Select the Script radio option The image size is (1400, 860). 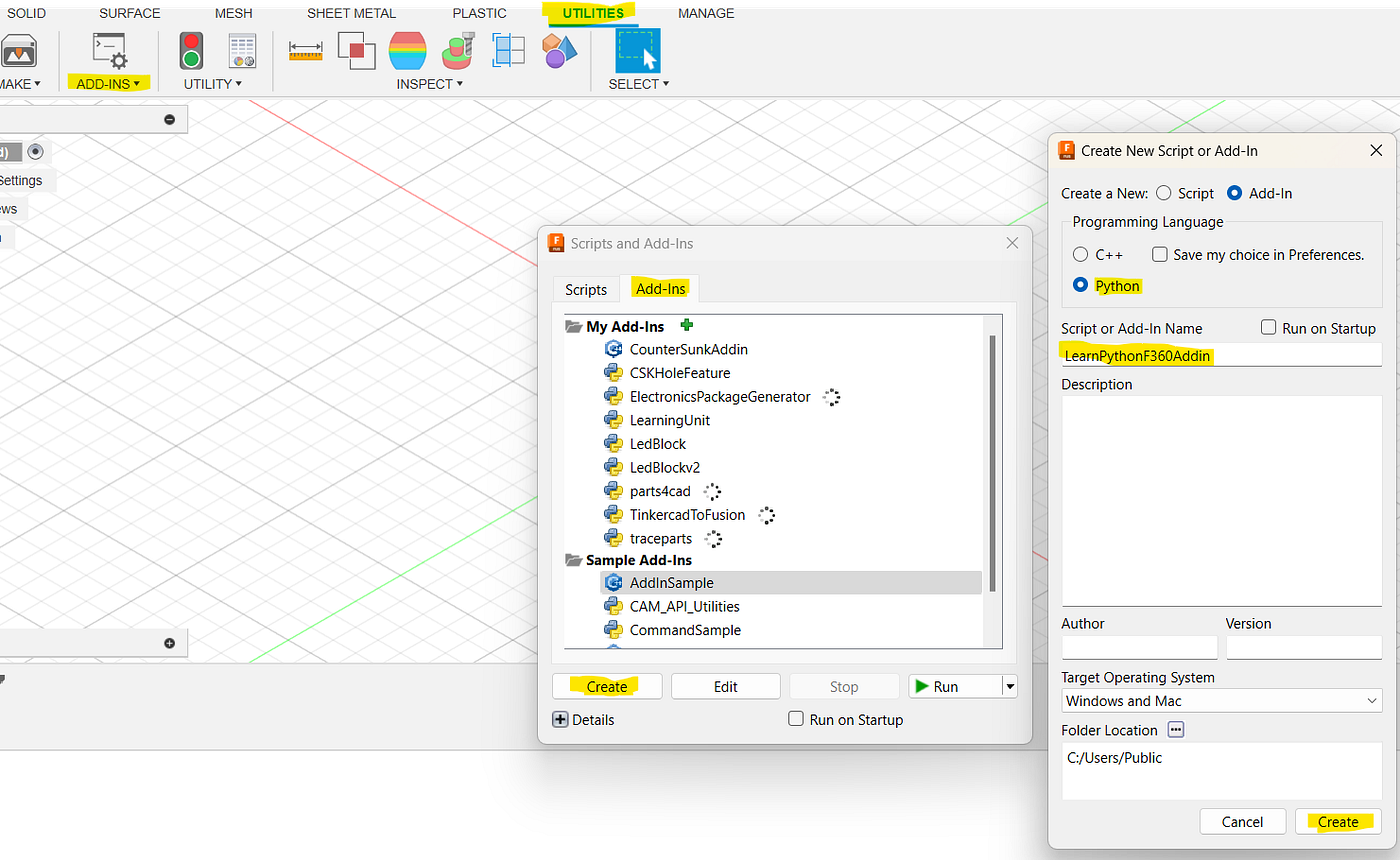1163,193
